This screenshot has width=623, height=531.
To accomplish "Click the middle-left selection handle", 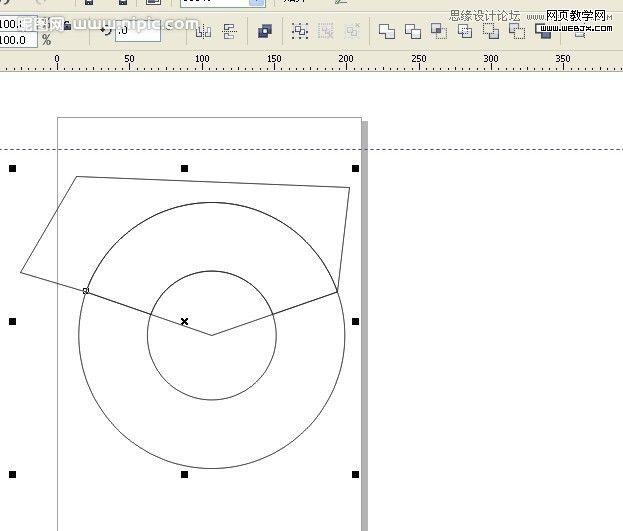I will [x=13, y=321].
